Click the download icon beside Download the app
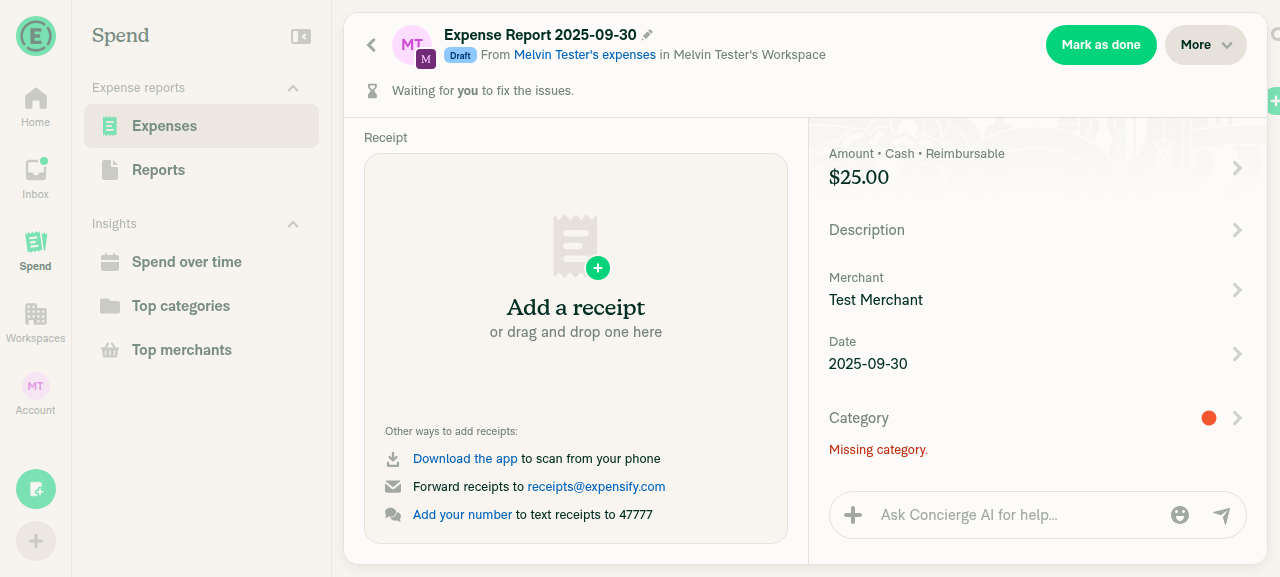This screenshot has height=577, width=1280. pyautogui.click(x=393, y=459)
